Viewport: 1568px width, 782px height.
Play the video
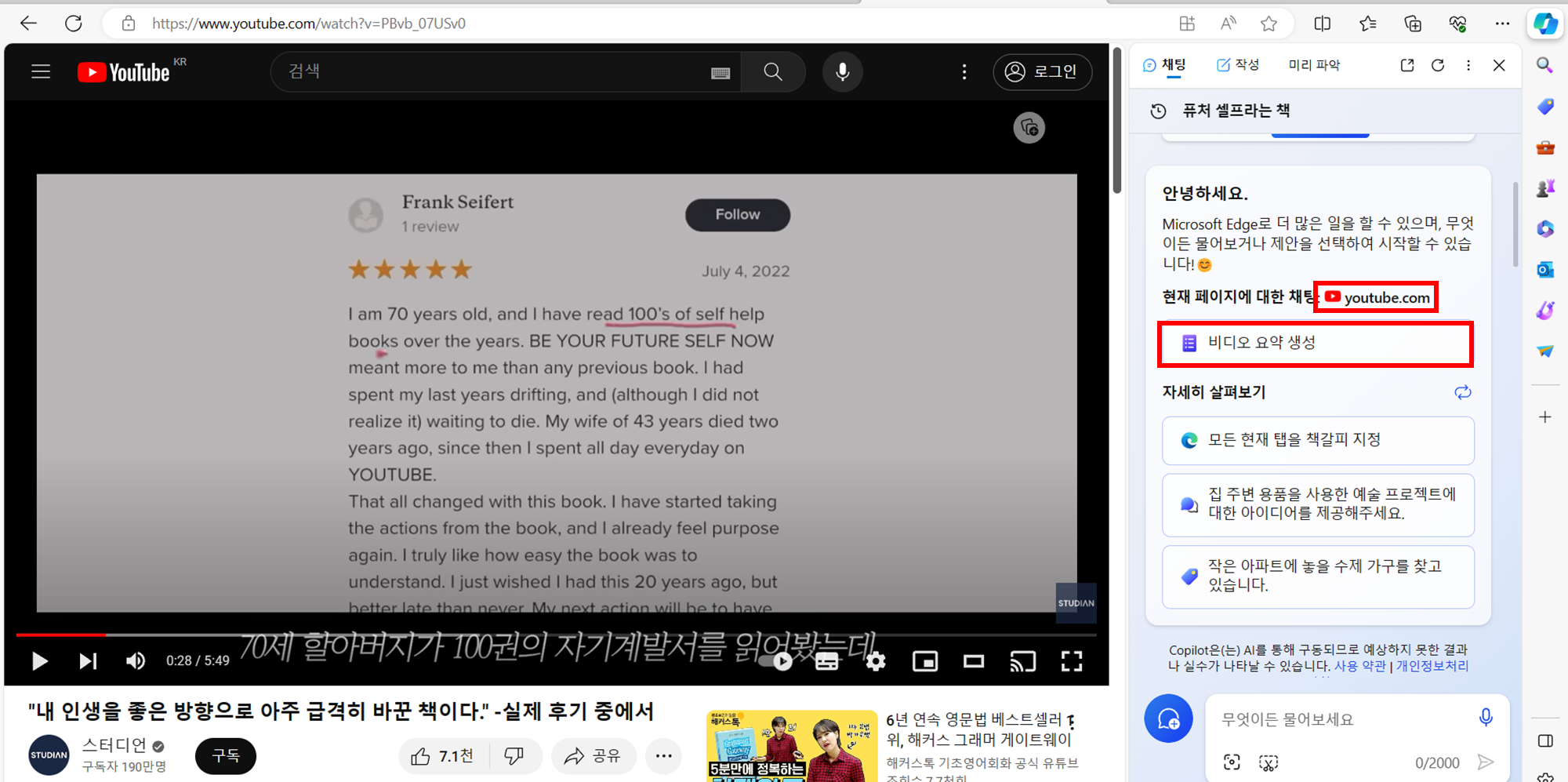[x=39, y=661]
